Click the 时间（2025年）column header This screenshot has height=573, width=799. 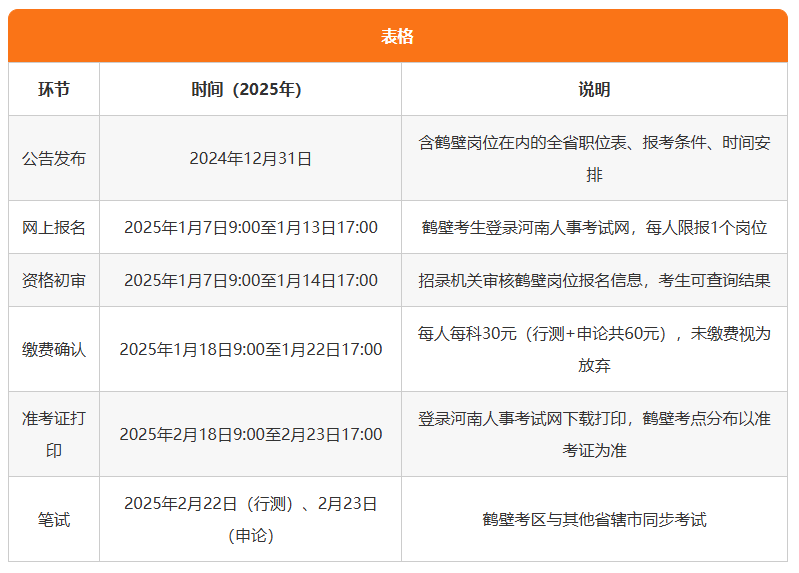[x=250, y=89]
